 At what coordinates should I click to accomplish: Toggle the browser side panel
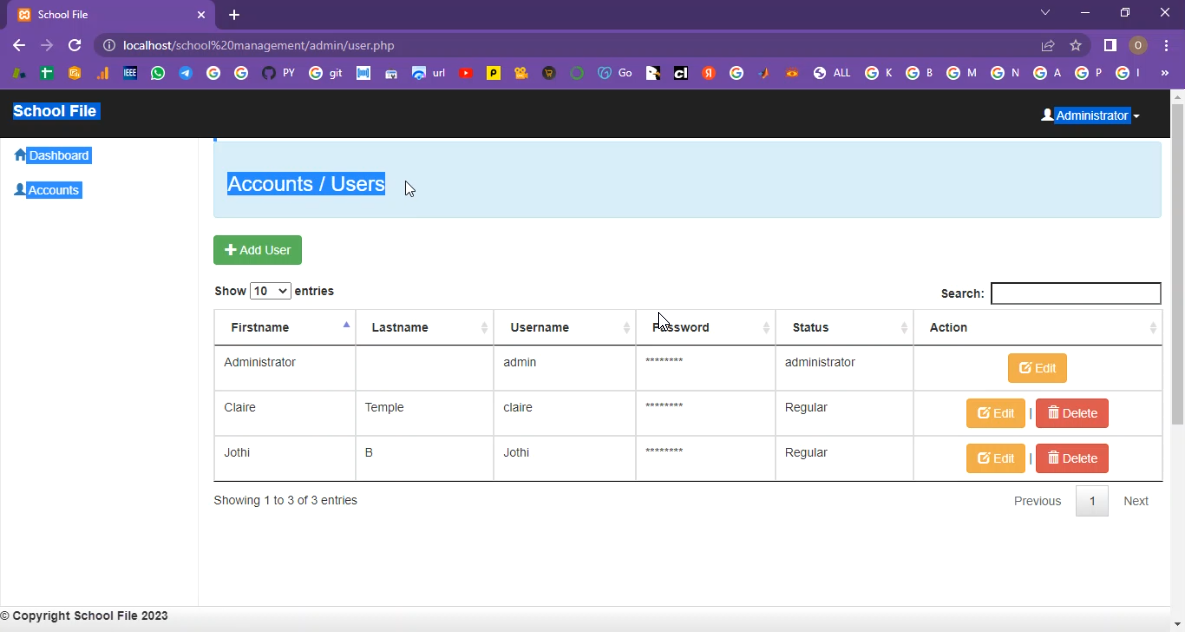coord(1110,46)
